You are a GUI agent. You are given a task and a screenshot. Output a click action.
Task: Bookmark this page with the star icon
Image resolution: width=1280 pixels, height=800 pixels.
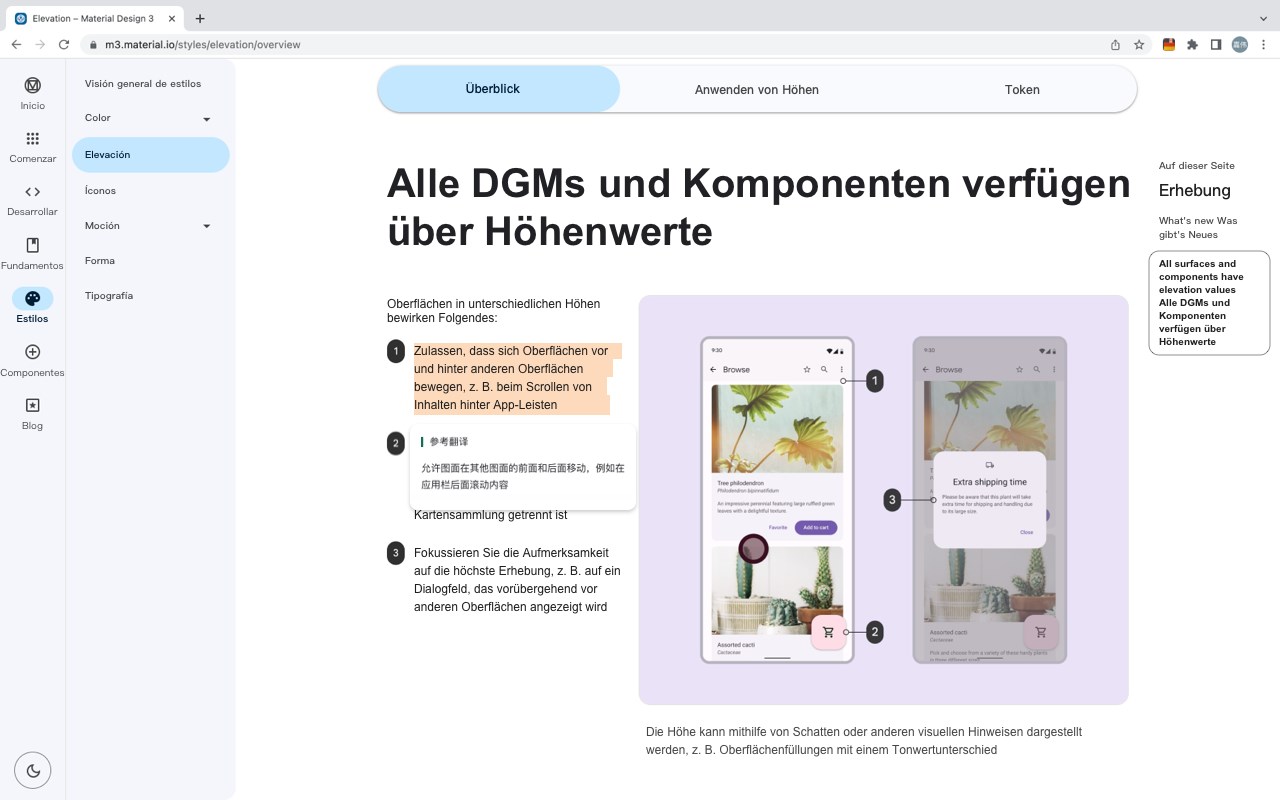[1139, 44]
